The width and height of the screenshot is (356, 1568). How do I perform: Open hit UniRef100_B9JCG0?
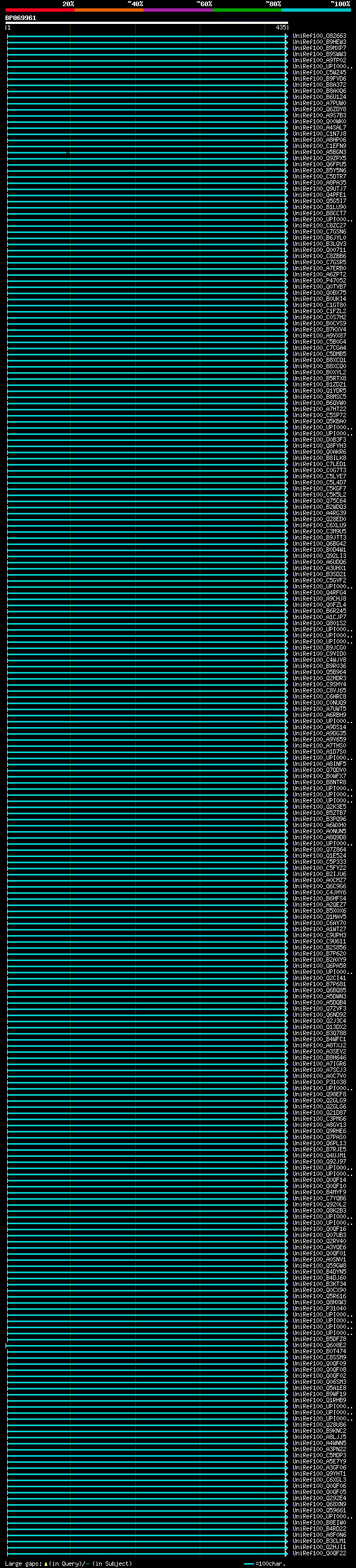(319, 647)
